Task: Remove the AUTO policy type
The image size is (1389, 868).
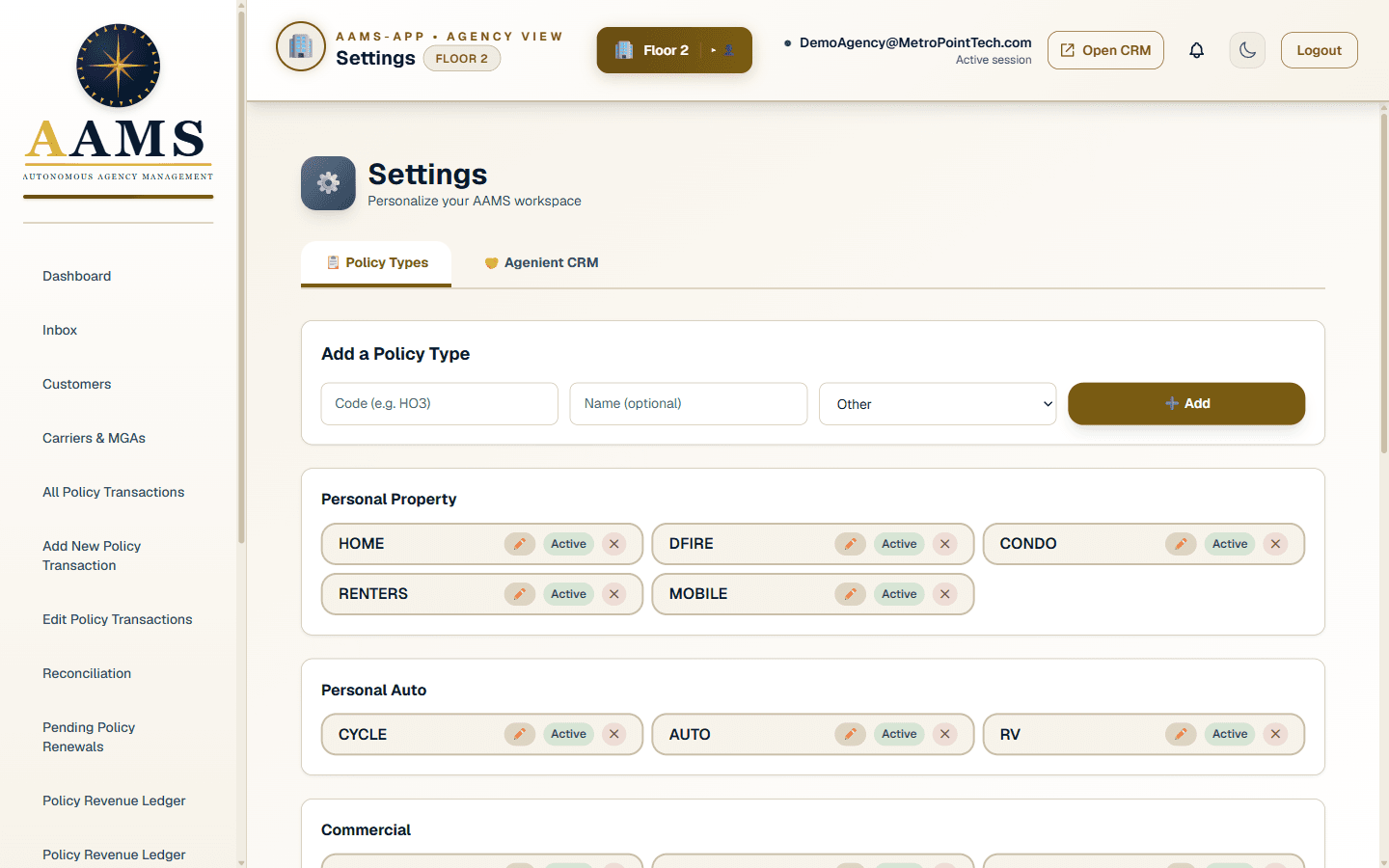Action: point(945,734)
